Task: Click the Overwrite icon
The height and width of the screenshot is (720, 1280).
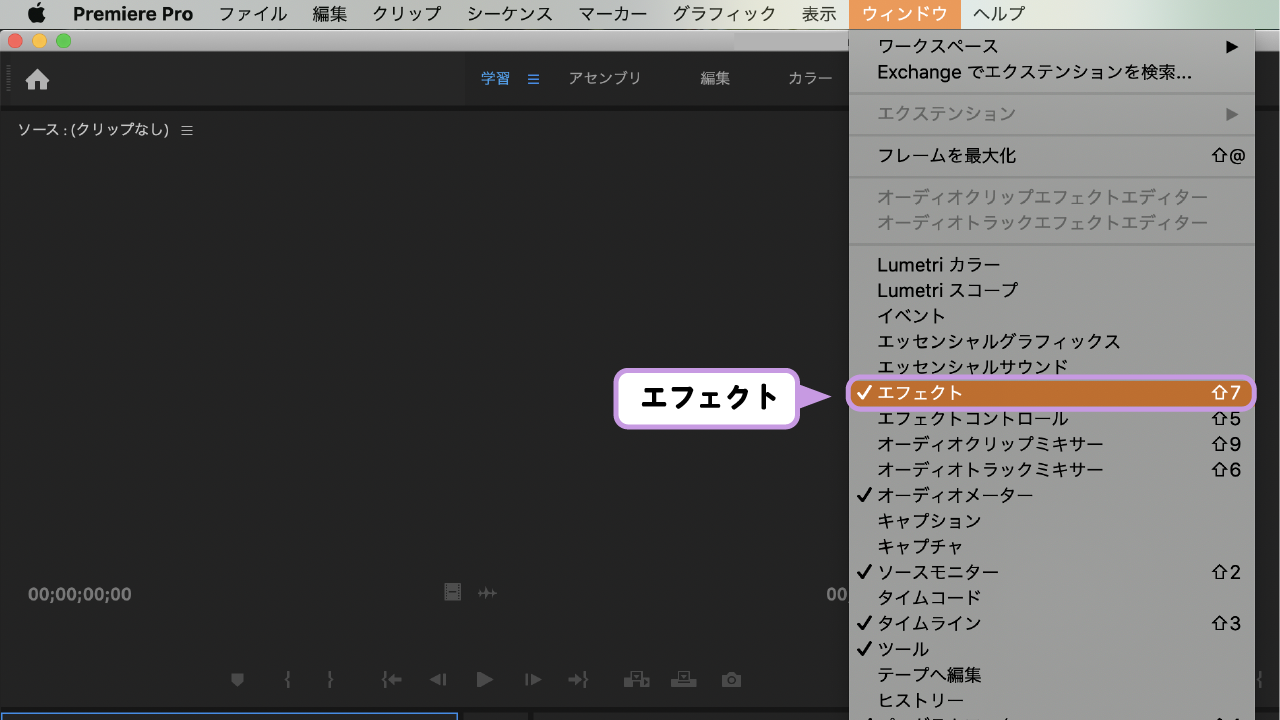Action: tap(684, 680)
